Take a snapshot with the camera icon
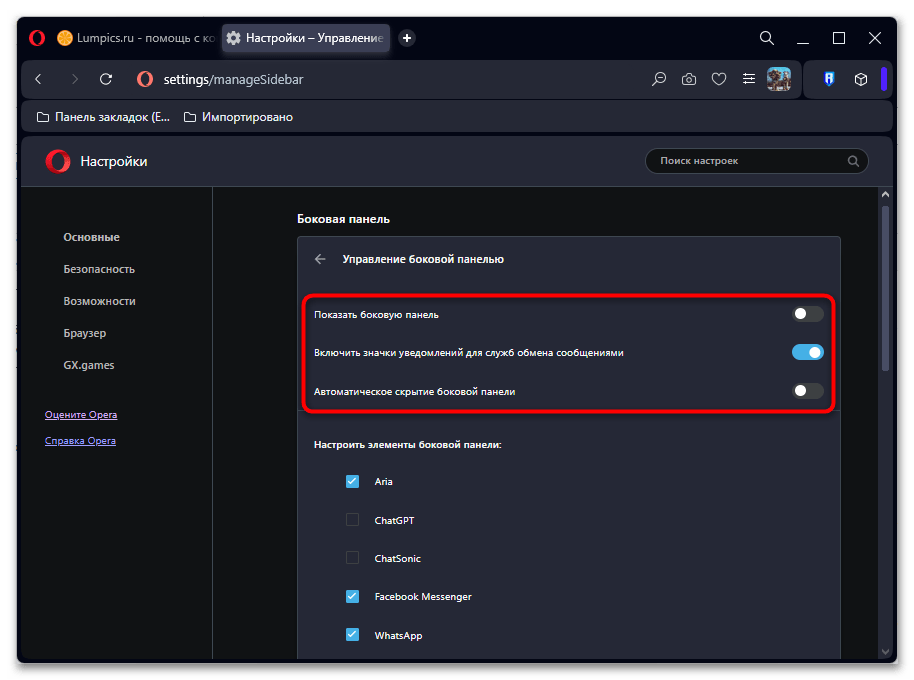 [x=689, y=79]
